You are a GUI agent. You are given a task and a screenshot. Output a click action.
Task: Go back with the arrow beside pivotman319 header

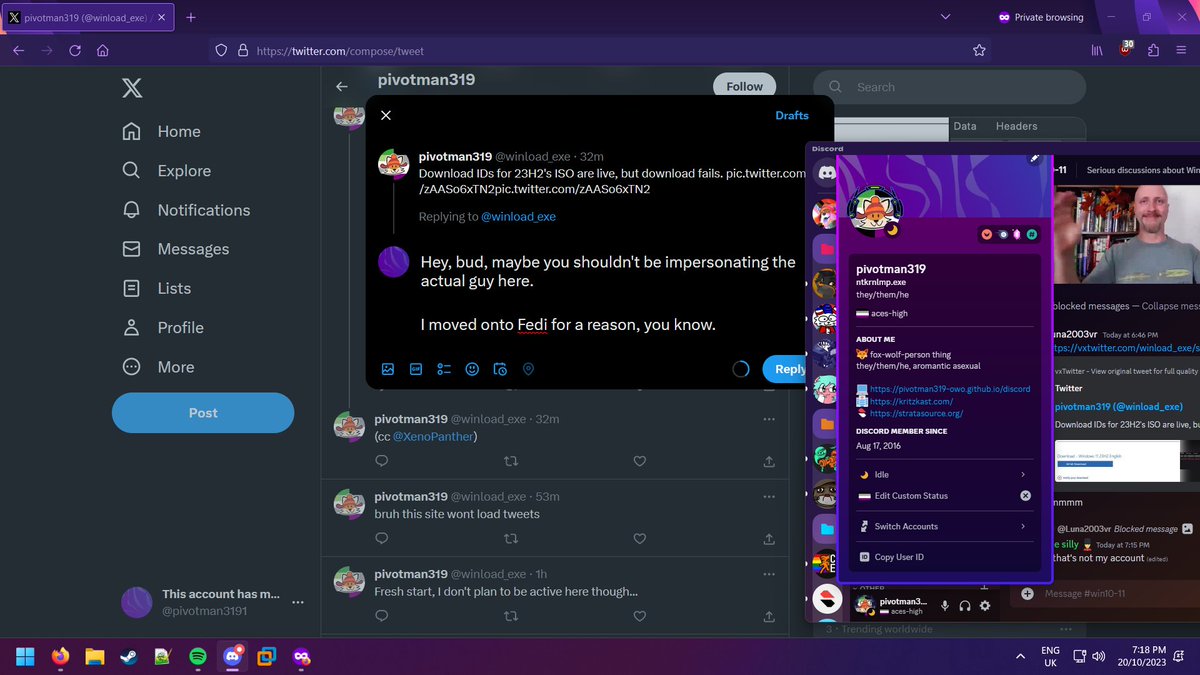342,87
